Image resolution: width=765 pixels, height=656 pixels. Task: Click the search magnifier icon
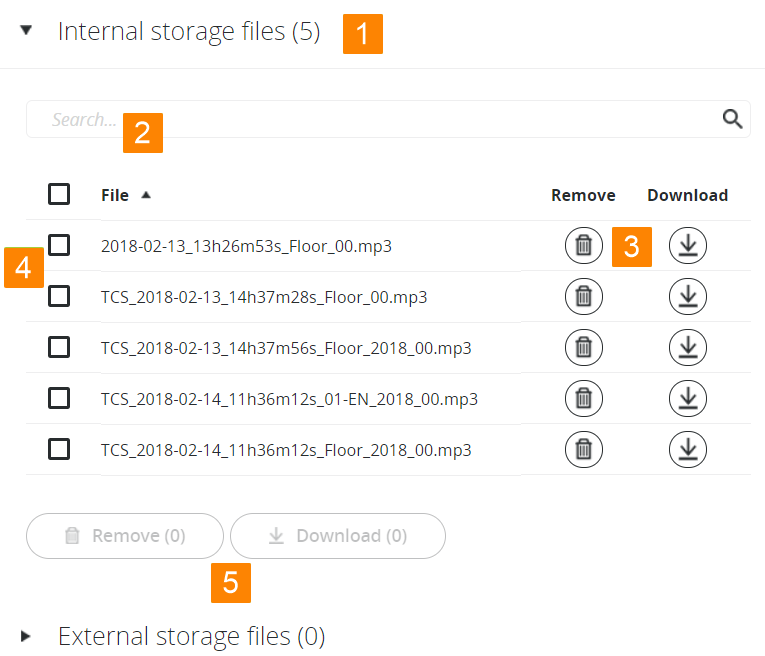pos(732,119)
